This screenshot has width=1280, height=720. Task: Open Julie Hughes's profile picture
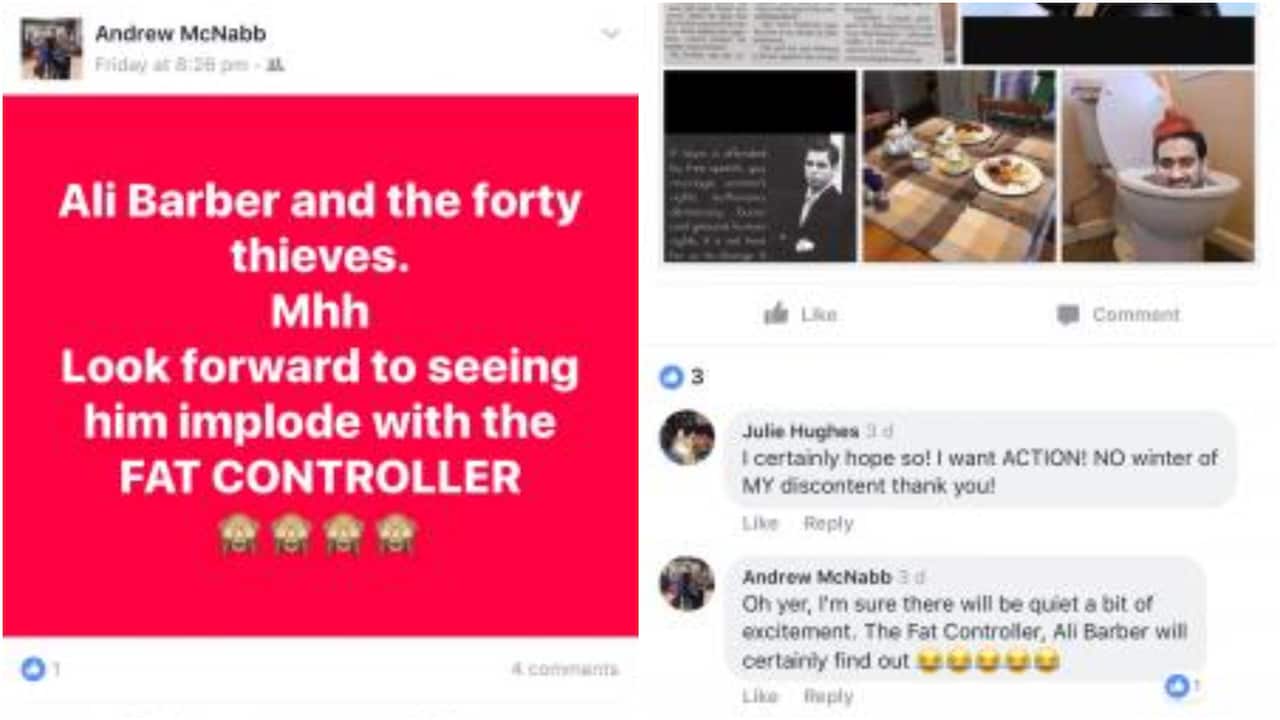point(687,437)
